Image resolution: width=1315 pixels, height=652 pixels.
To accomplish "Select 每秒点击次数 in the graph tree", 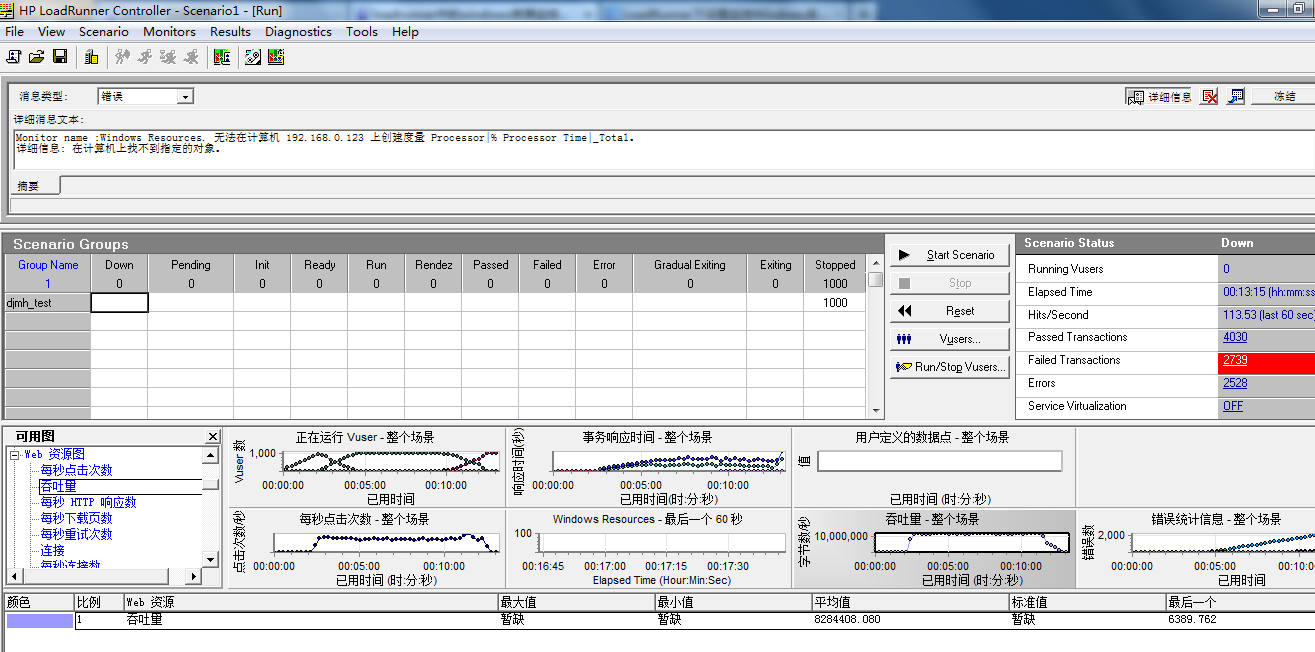I will (x=76, y=470).
